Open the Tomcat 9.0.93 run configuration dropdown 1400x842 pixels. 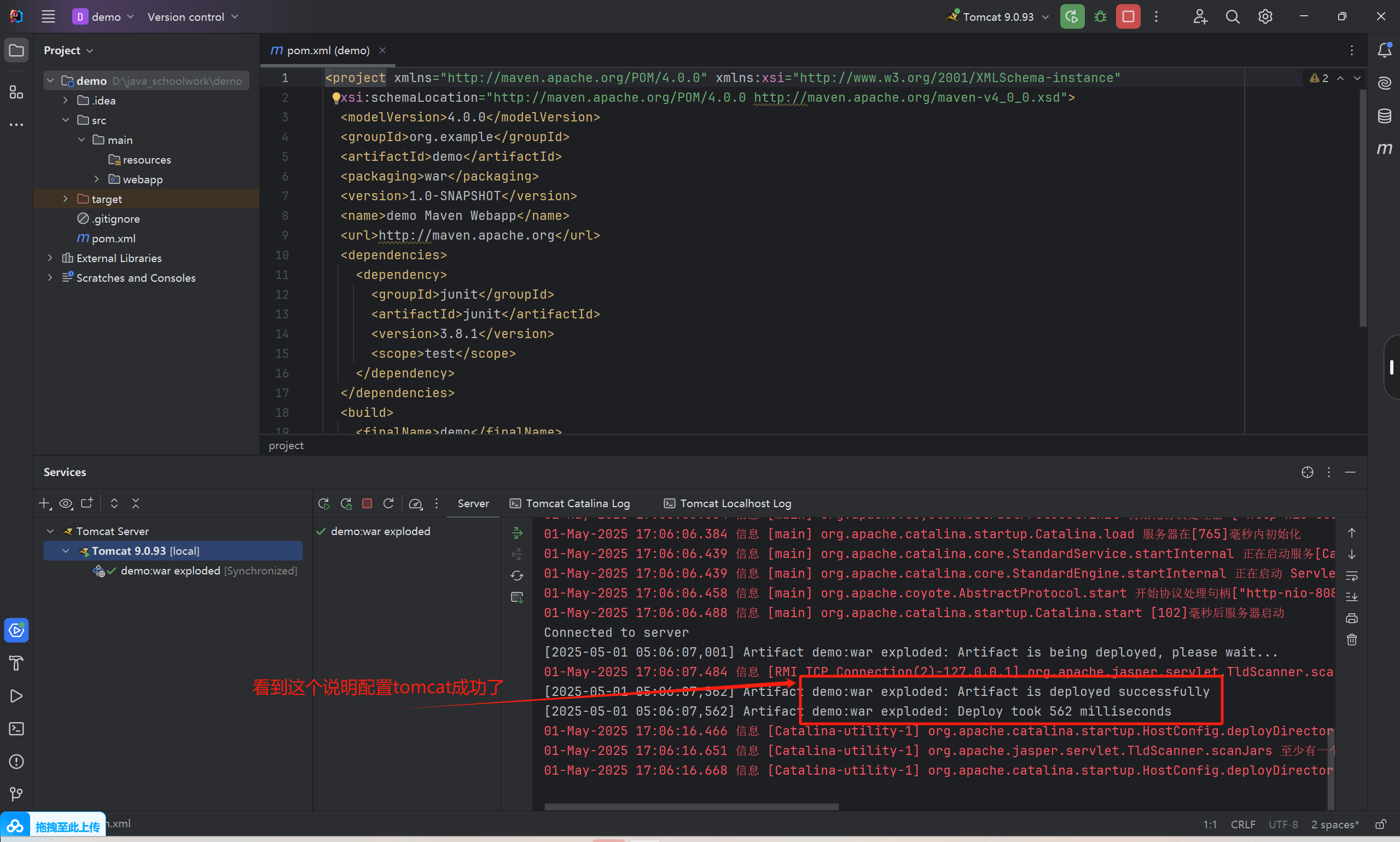[998, 16]
